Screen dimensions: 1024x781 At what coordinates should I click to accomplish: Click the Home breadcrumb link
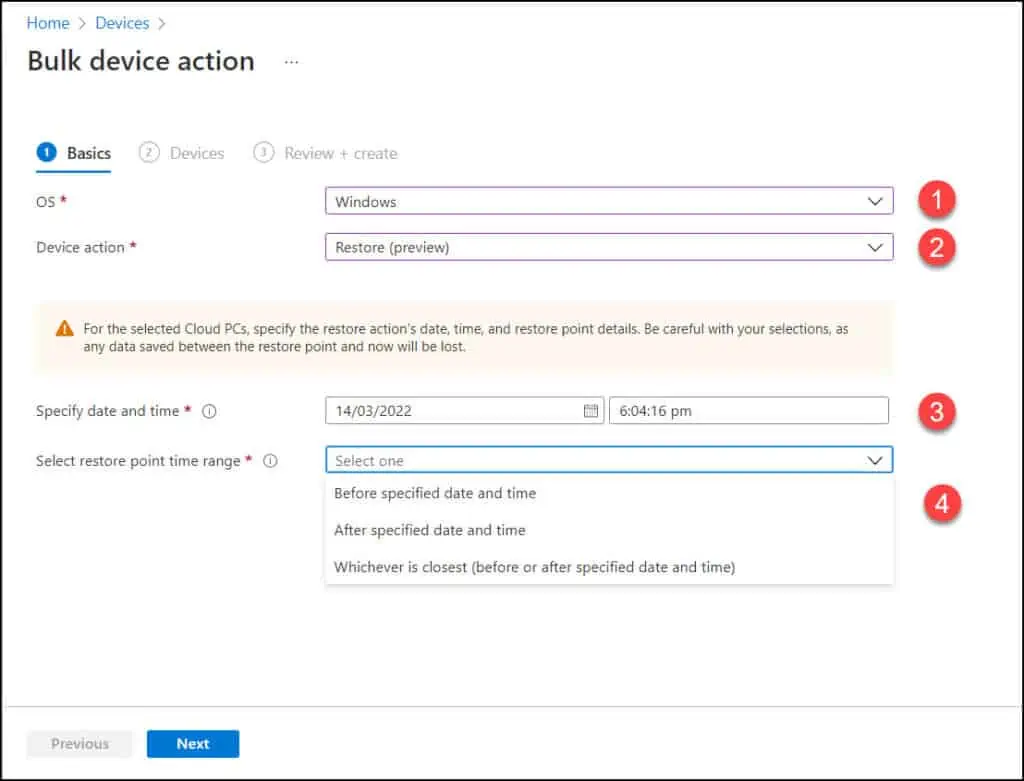click(48, 23)
